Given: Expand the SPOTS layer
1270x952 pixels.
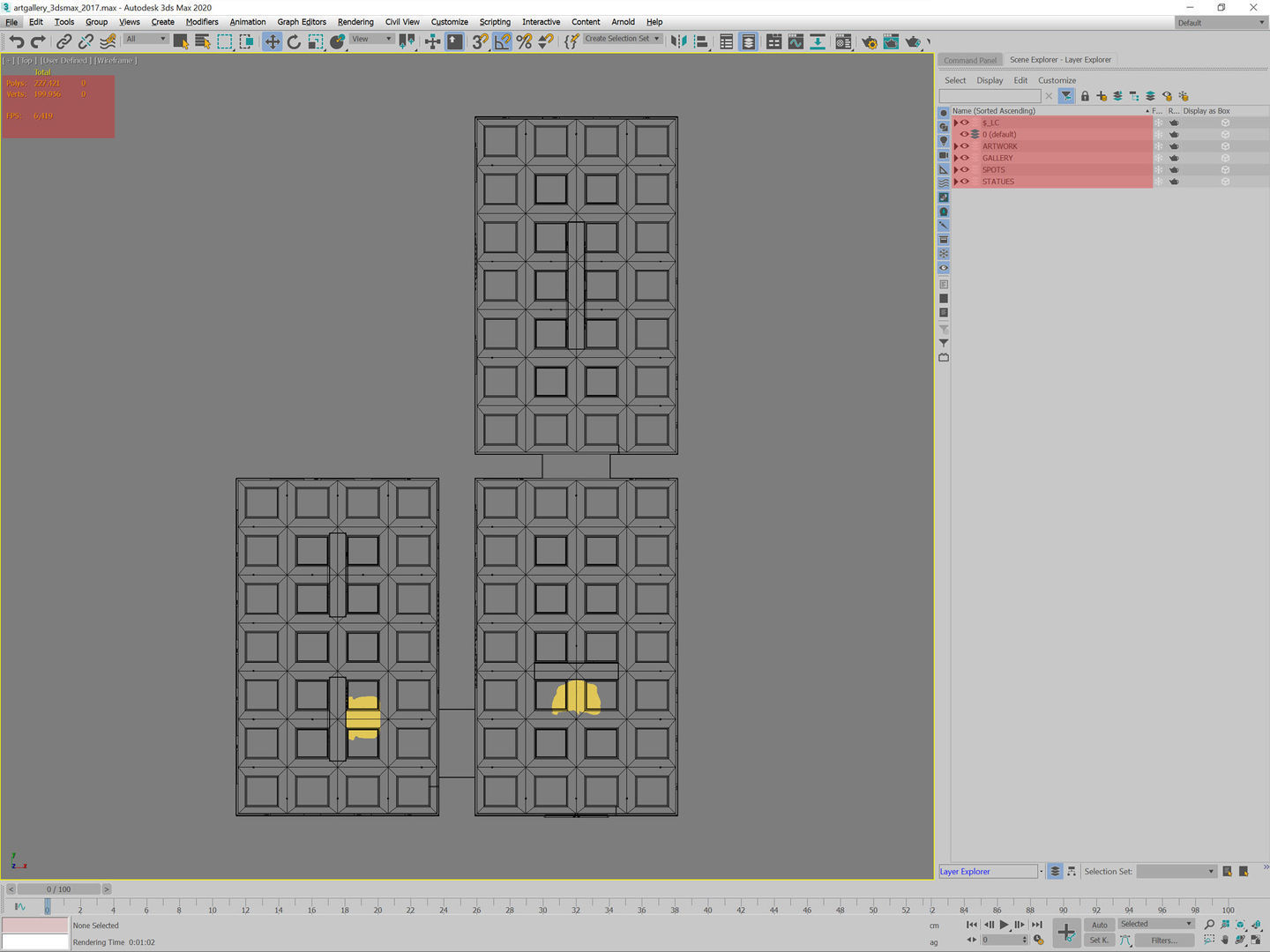Looking at the screenshot, I should 956,169.
